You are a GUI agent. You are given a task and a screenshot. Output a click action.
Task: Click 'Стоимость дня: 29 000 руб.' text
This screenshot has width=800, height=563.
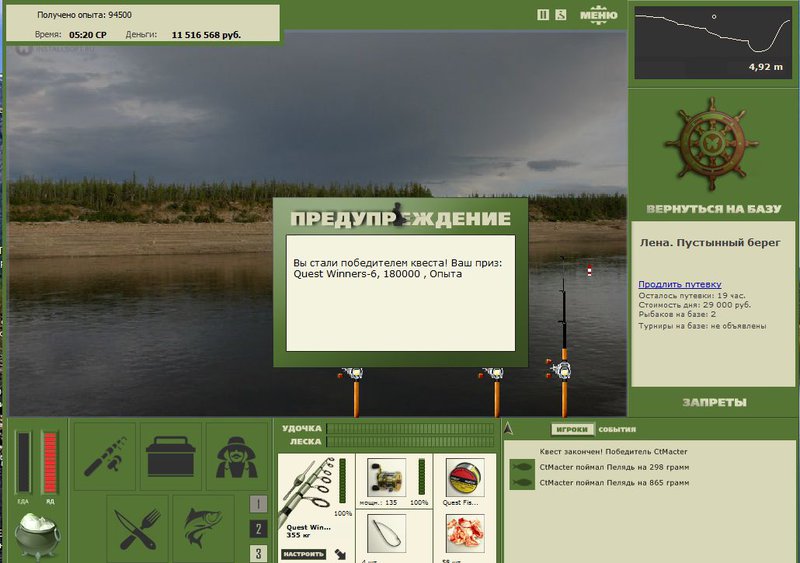694,305
